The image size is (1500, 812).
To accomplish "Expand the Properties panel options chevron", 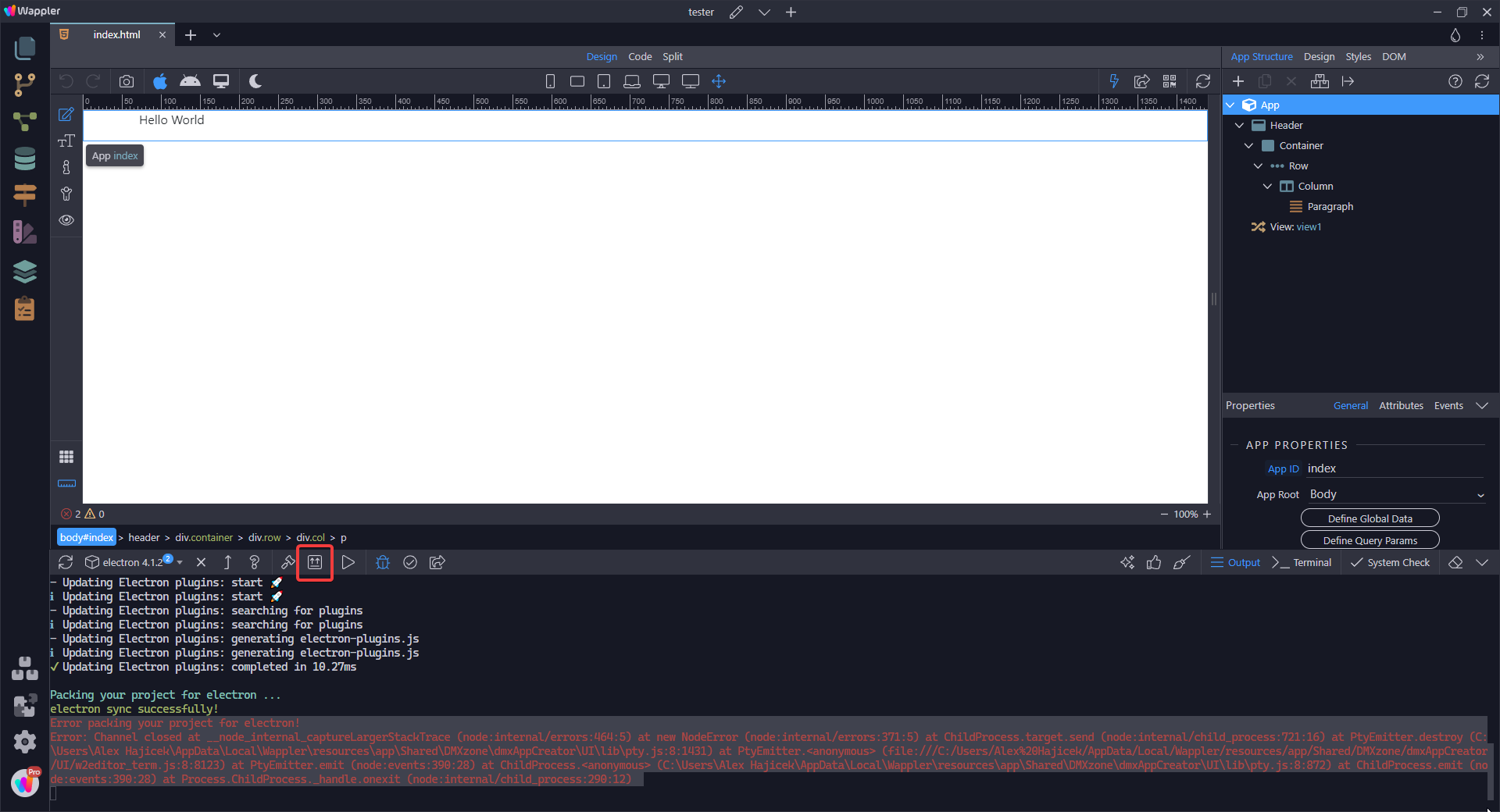I will 1482,406.
